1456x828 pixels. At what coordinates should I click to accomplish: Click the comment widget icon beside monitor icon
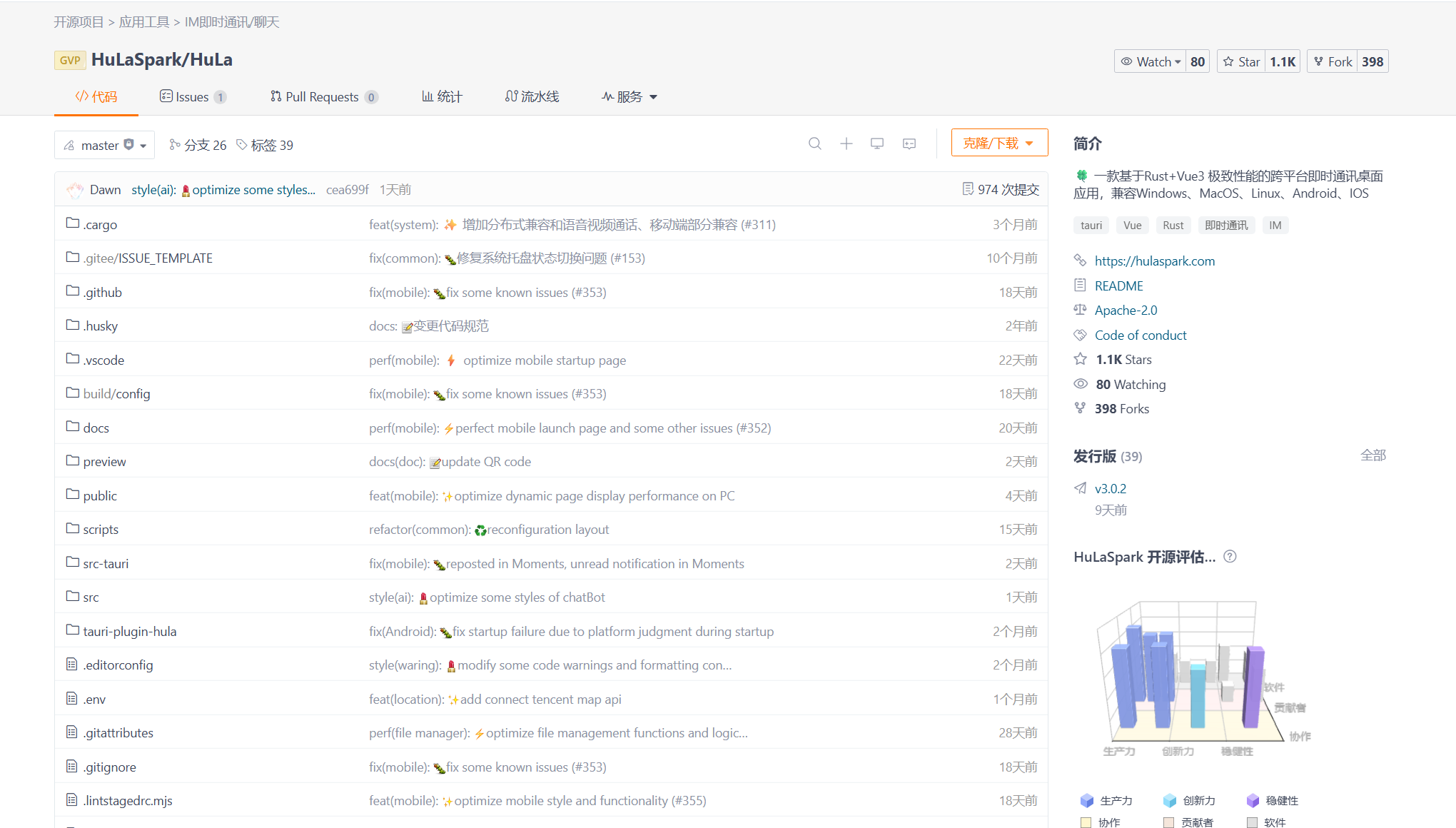909,143
